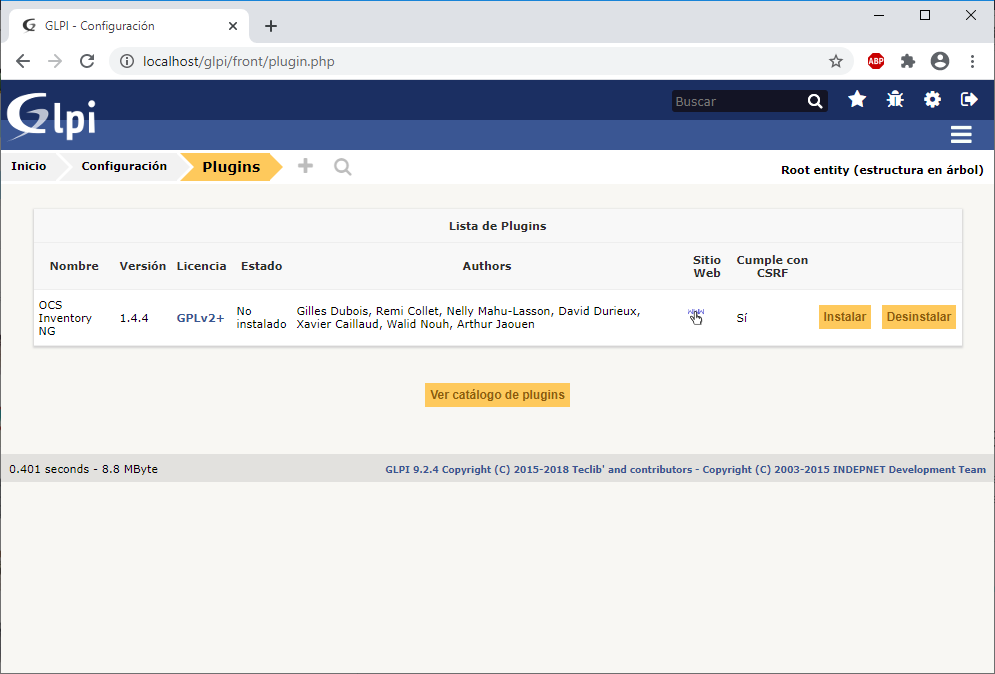Bookmark this page with the star icon
The height and width of the screenshot is (674, 995).
pyautogui.click(x=836, y=62)
